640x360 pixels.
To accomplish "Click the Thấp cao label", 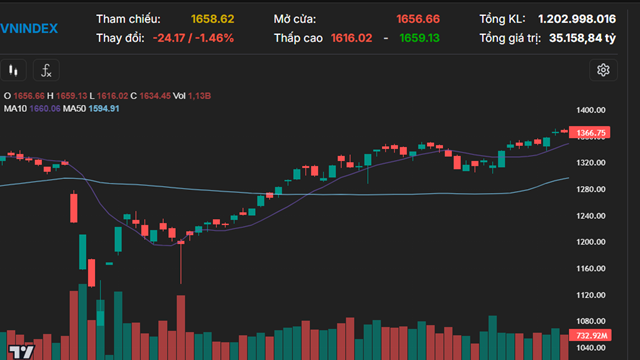I will [298, 38].
